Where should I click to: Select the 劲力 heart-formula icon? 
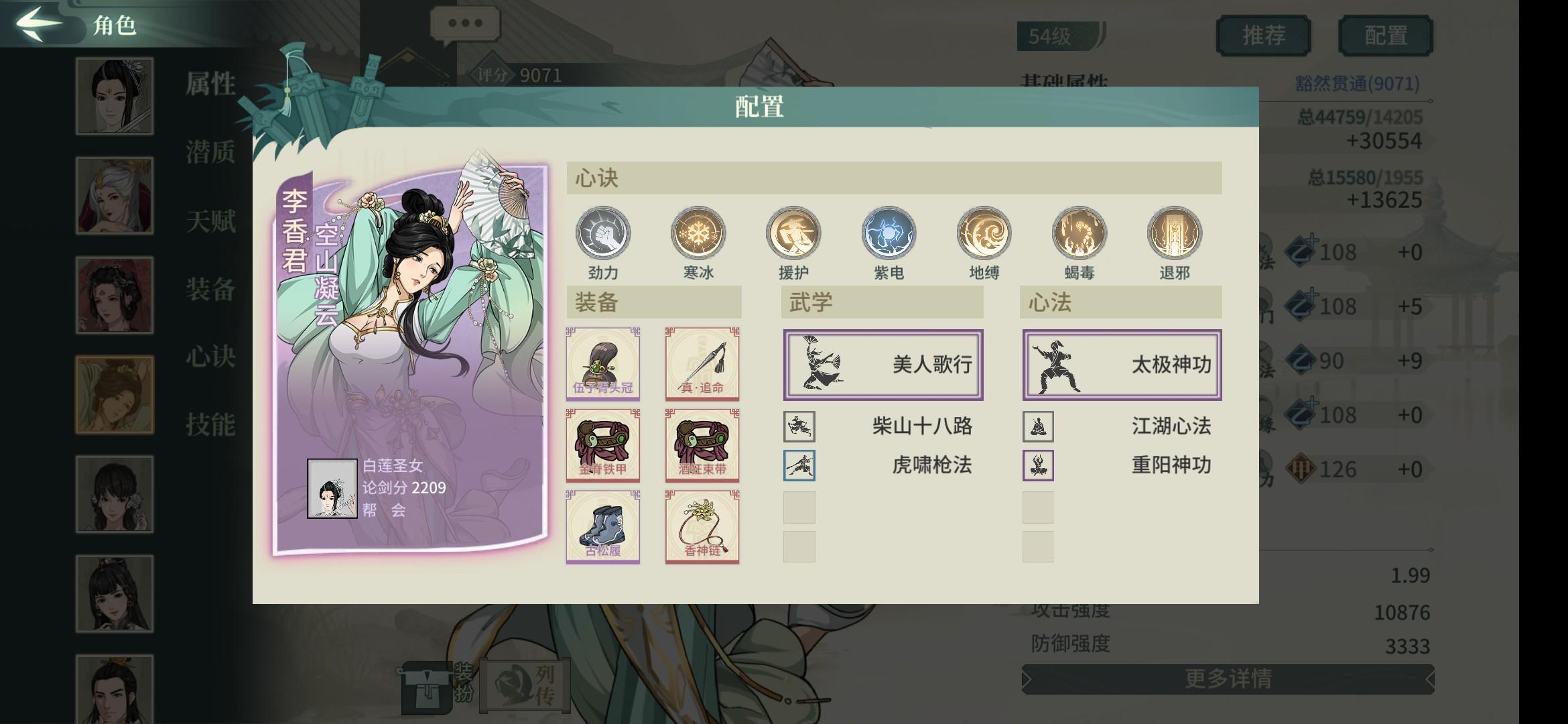(603, 233)
